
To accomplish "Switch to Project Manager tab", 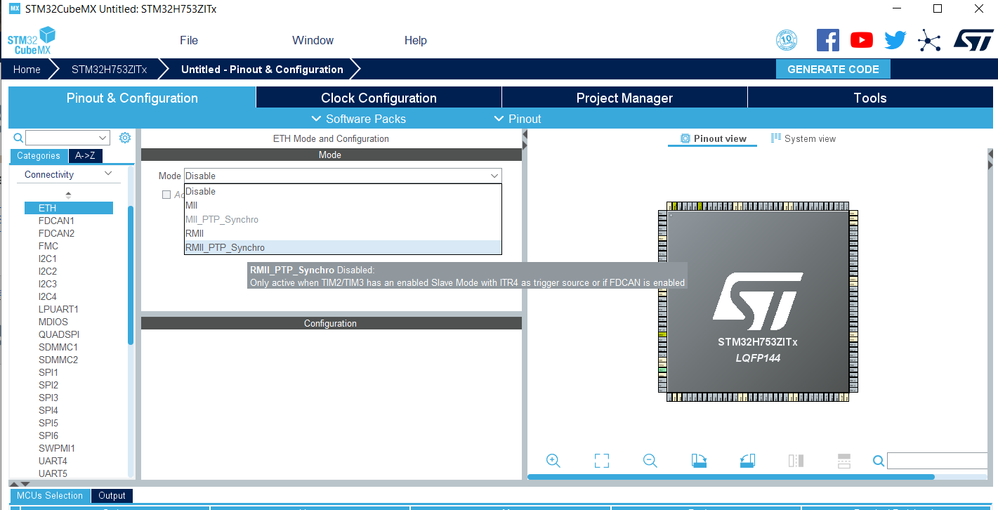I will (x=624, y=98).
